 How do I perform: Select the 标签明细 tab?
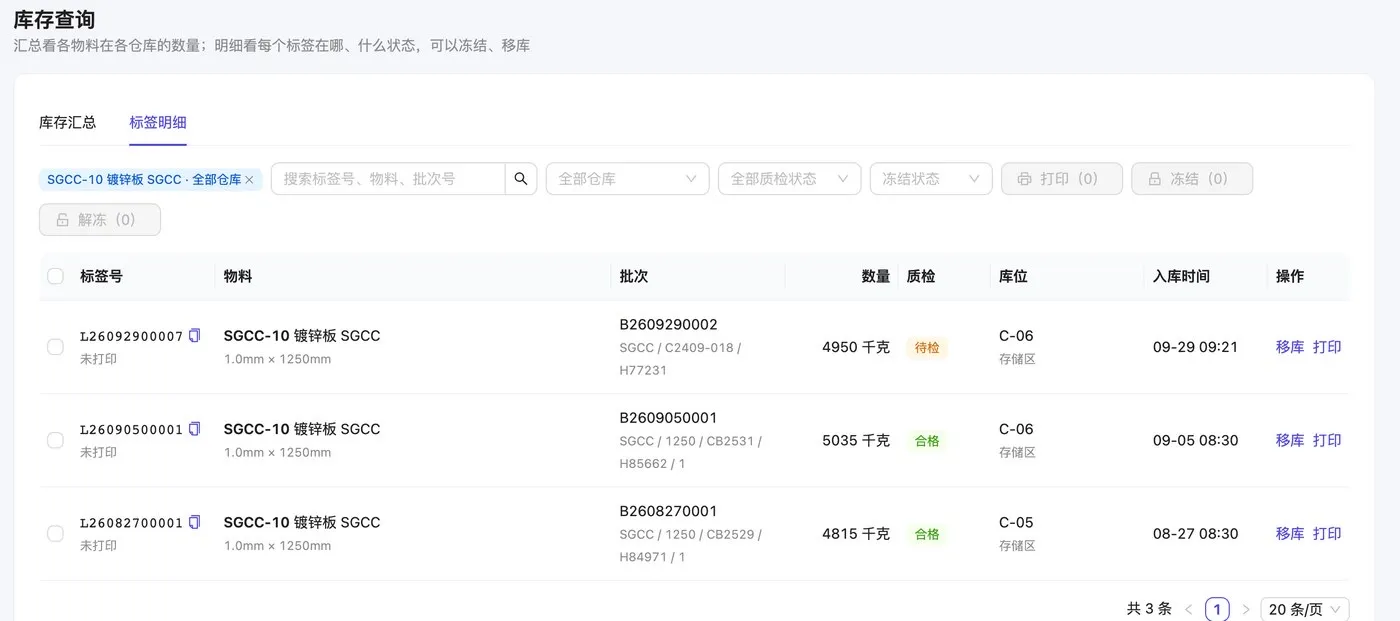[x=158, y=122]
